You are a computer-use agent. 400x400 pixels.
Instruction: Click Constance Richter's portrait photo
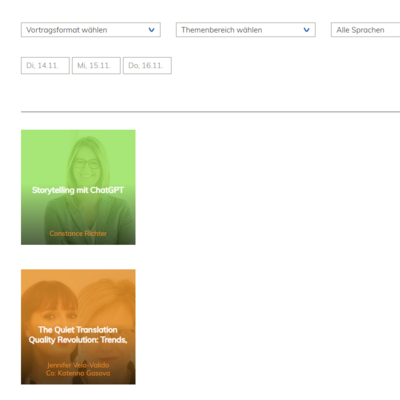pos(87,162)
